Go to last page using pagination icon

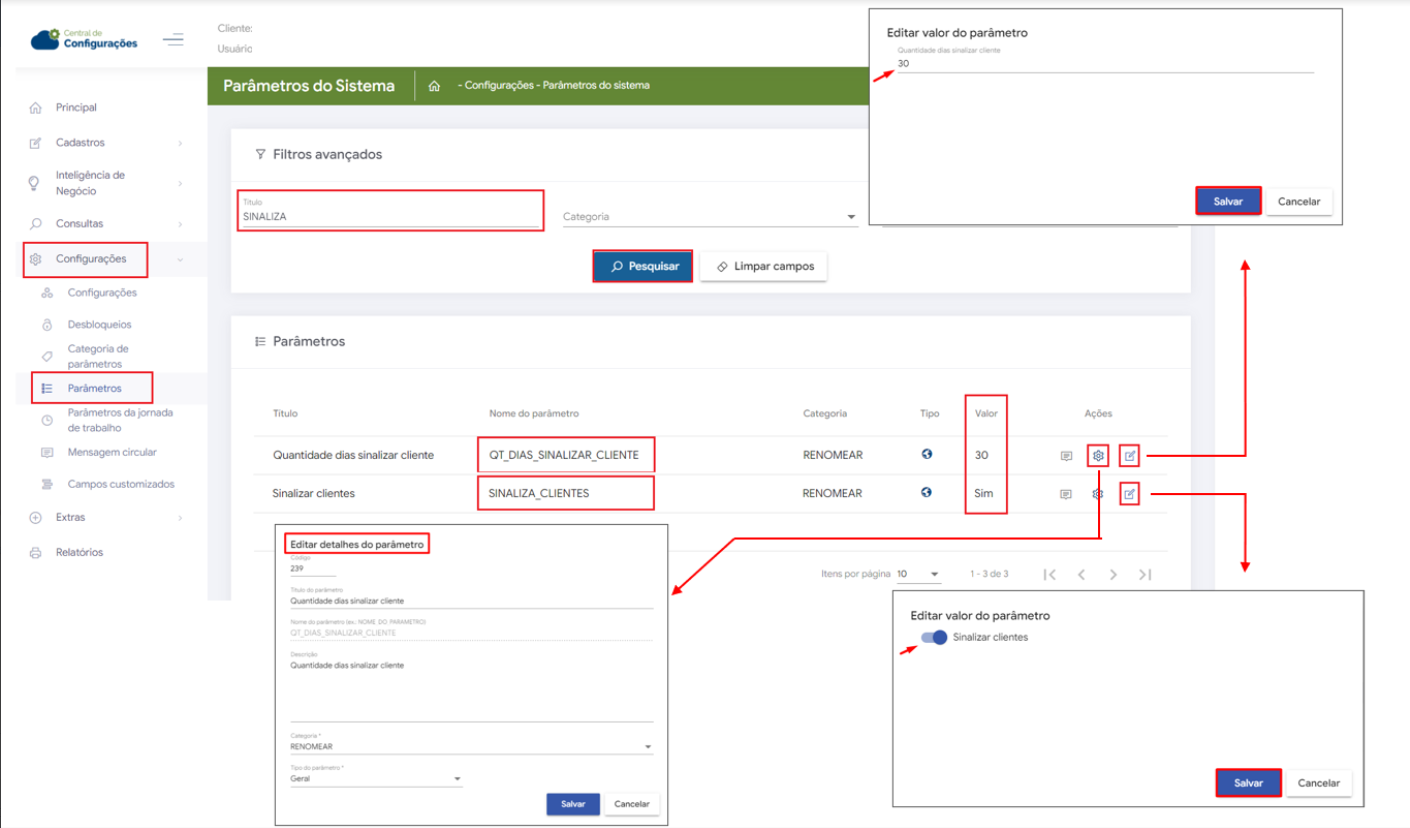(x=1145, y=575)
